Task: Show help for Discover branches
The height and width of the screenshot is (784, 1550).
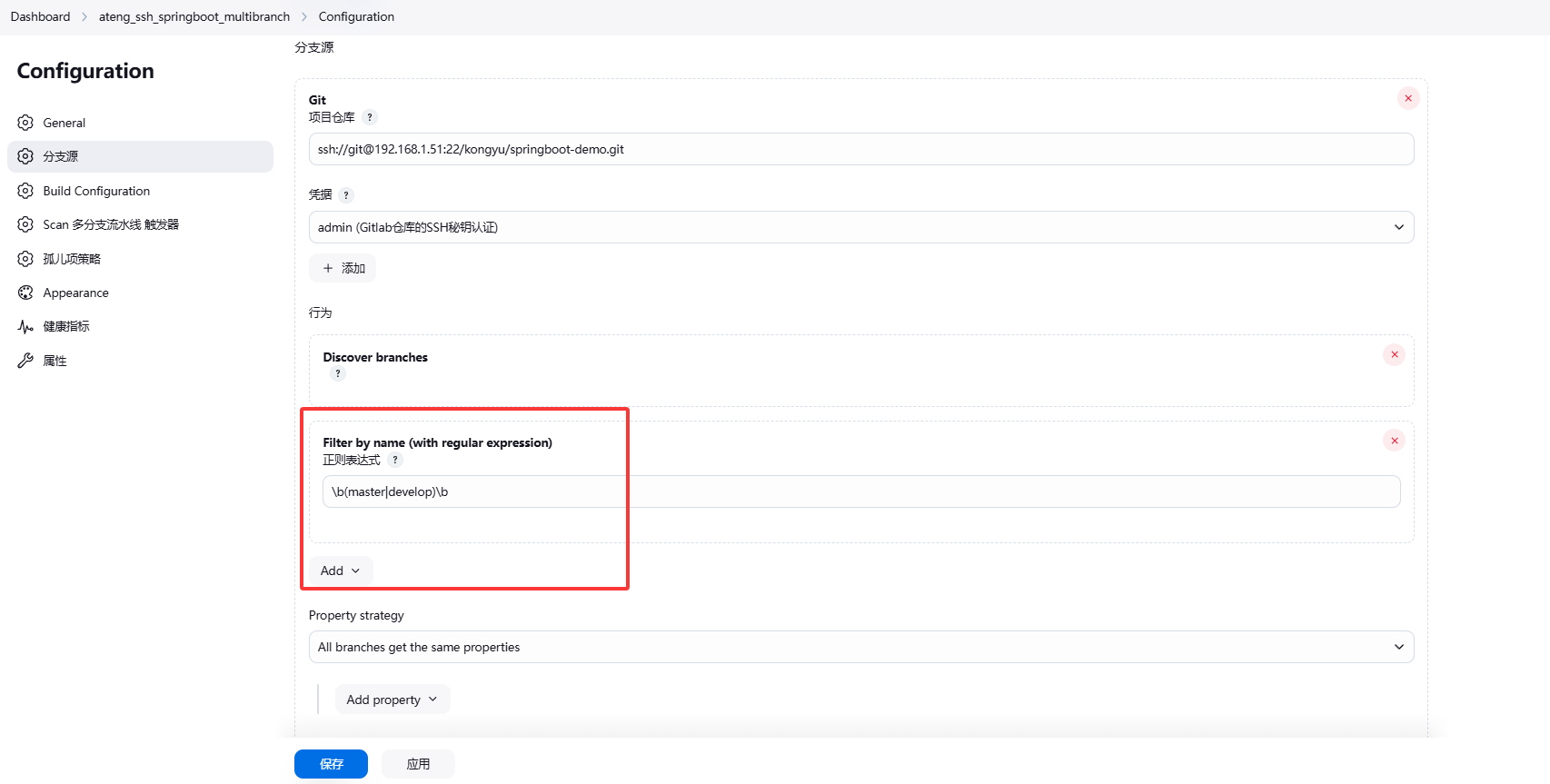Action: coord(338,373)
